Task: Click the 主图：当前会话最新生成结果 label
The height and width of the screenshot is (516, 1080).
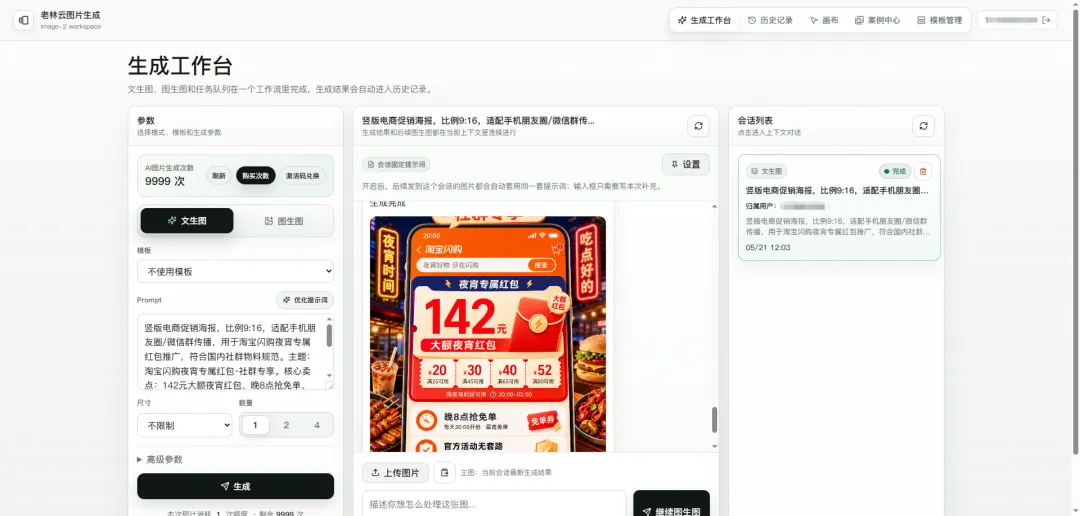Action: point(506,473)
